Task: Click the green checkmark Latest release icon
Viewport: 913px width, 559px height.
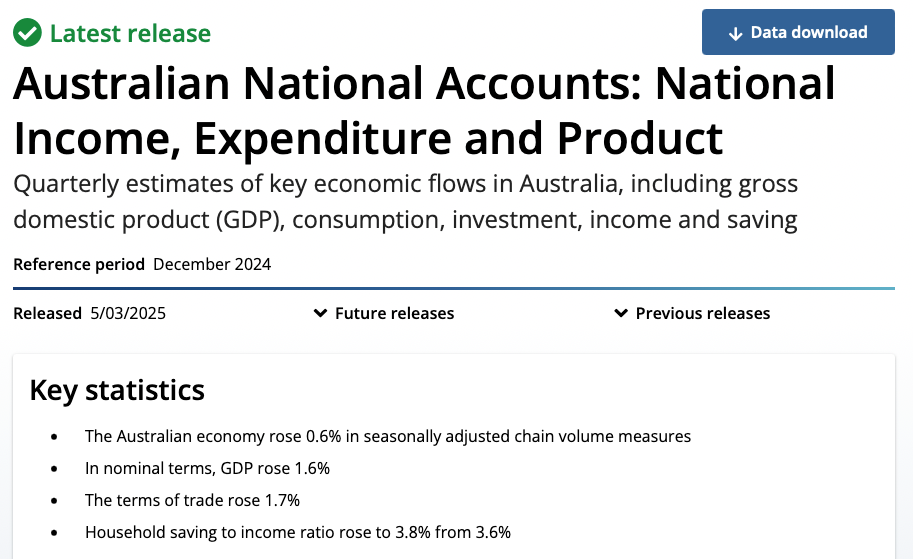Action: [27, 33]
